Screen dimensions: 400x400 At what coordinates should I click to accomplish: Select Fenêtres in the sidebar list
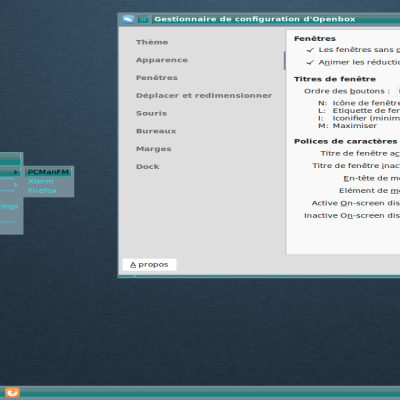point(157,78)
